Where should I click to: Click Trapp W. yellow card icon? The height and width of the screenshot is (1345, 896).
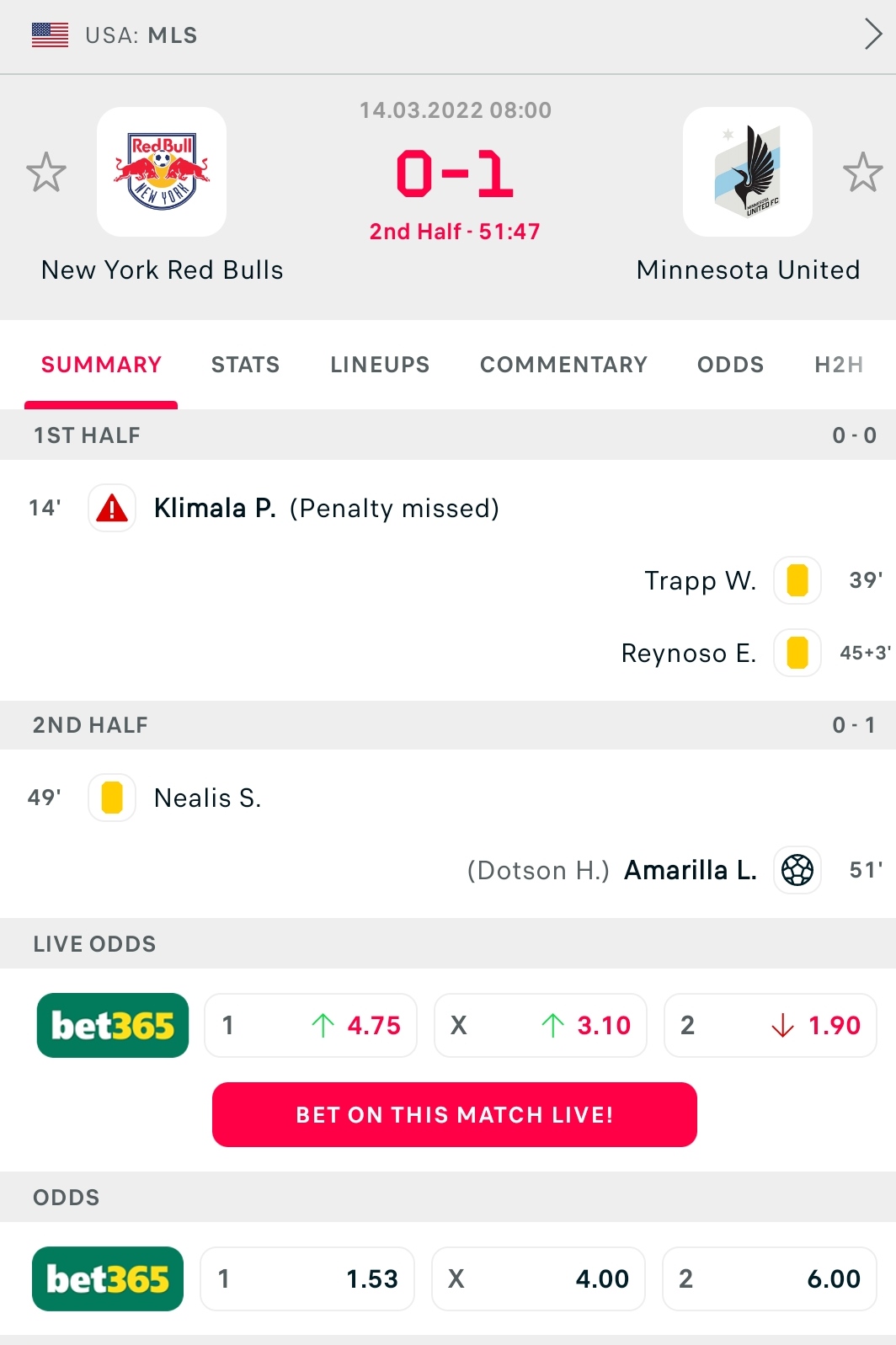797,580
